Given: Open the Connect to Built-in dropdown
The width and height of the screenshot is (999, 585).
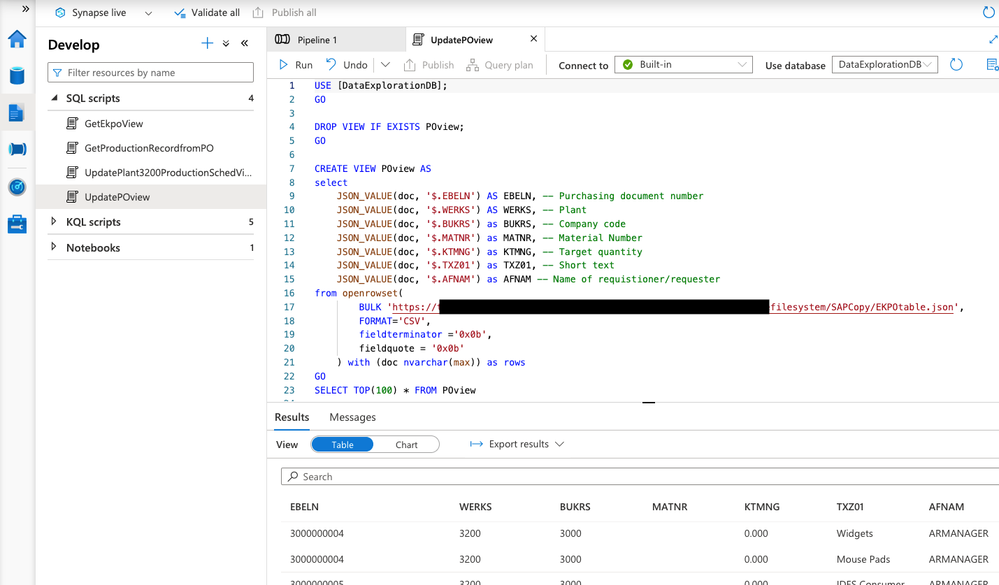Looking at the screenshot, I should (683, 65).
